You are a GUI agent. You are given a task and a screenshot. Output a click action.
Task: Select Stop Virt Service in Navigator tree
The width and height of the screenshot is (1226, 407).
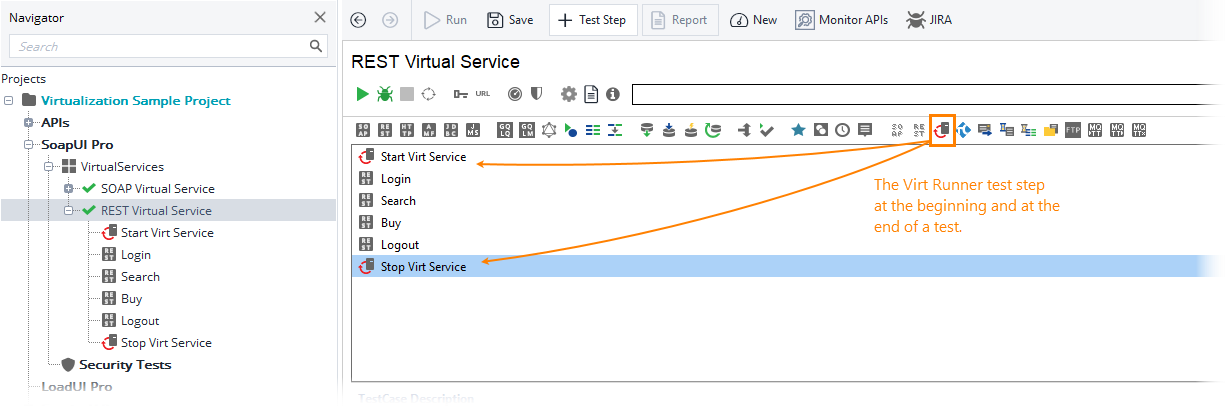point(166,343)
